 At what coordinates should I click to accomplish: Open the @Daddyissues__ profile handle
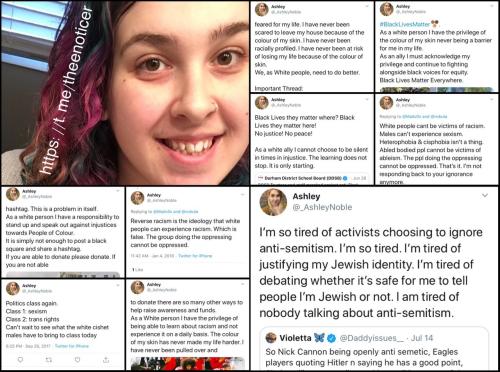[371, 338]
